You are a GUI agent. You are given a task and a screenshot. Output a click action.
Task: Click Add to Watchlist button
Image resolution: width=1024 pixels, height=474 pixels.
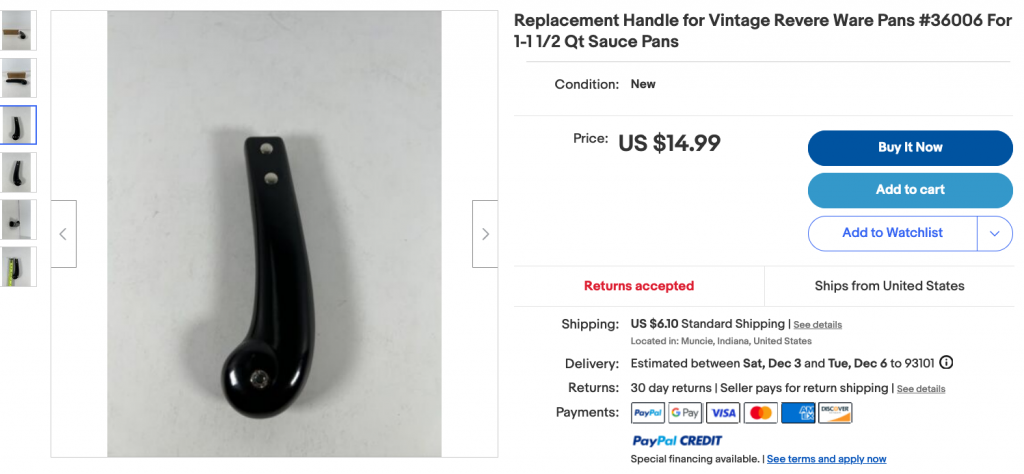coord(893,233)
